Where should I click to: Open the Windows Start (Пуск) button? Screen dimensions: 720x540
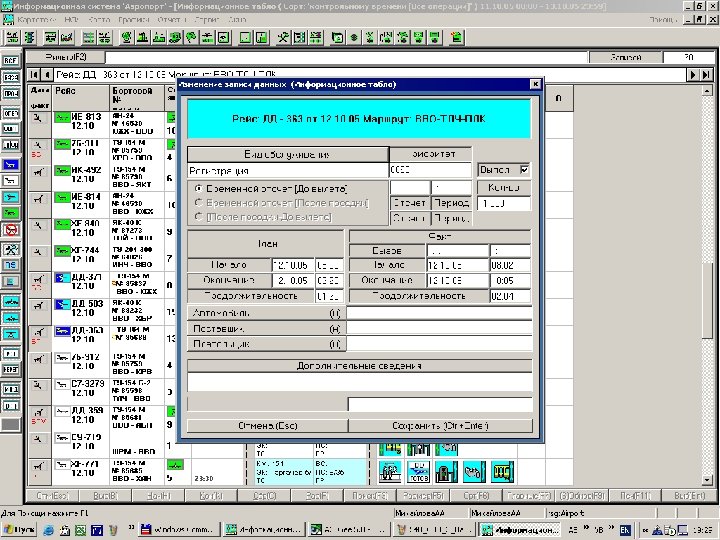(x=20, y=528)
